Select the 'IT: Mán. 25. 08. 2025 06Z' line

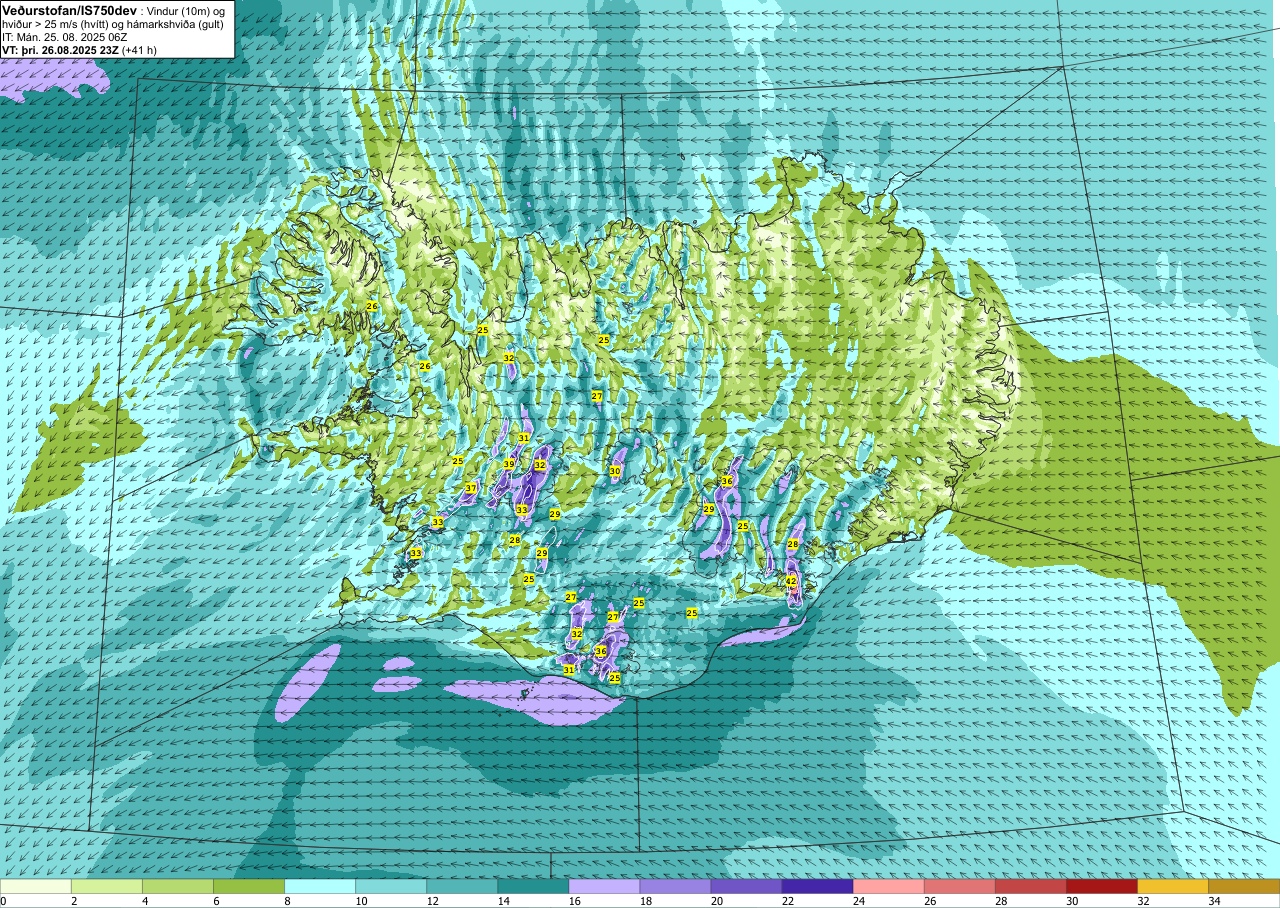pos(64,37)
